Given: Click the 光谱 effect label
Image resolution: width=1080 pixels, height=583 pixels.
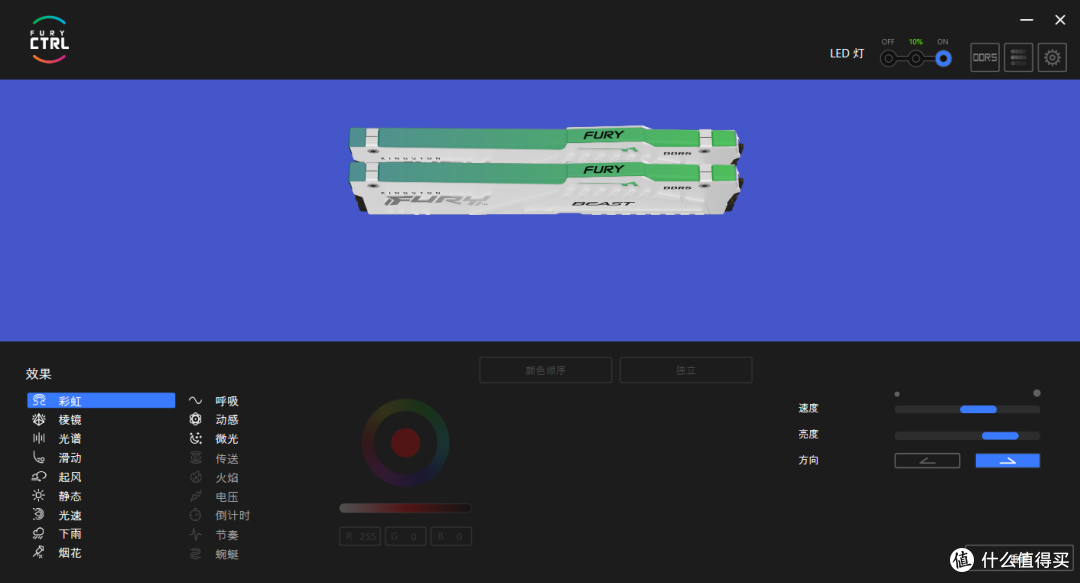Looking at the screenshot, I should [70, 439].
